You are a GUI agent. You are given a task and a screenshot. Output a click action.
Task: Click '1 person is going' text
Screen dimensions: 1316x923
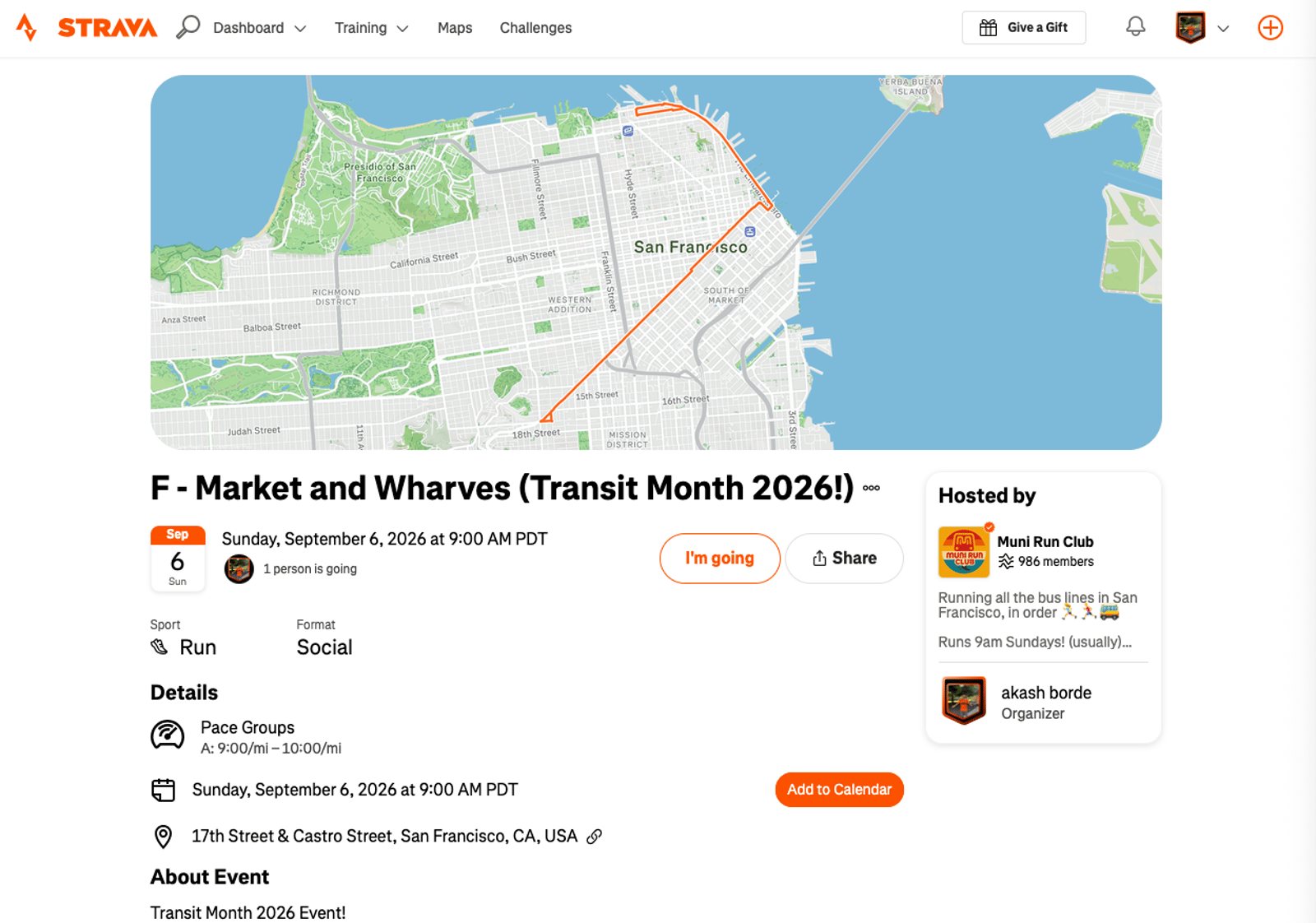(x=310, y=568)
